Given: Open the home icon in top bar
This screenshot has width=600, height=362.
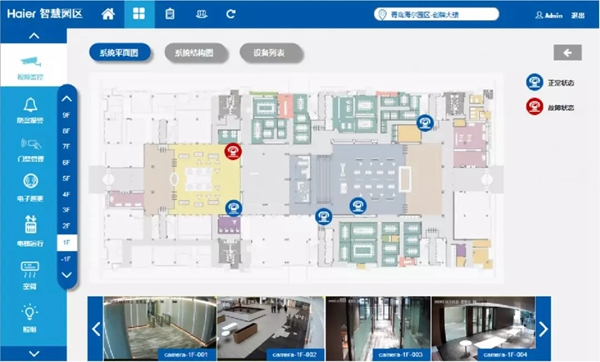Looking at the screenshot, I should 108,14.
